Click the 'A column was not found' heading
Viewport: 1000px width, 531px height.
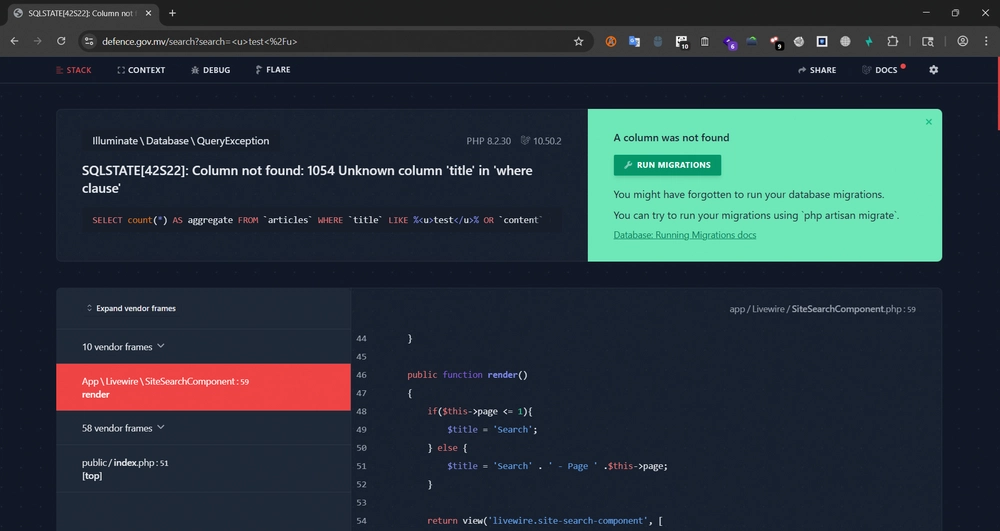(x=671, y=138)
